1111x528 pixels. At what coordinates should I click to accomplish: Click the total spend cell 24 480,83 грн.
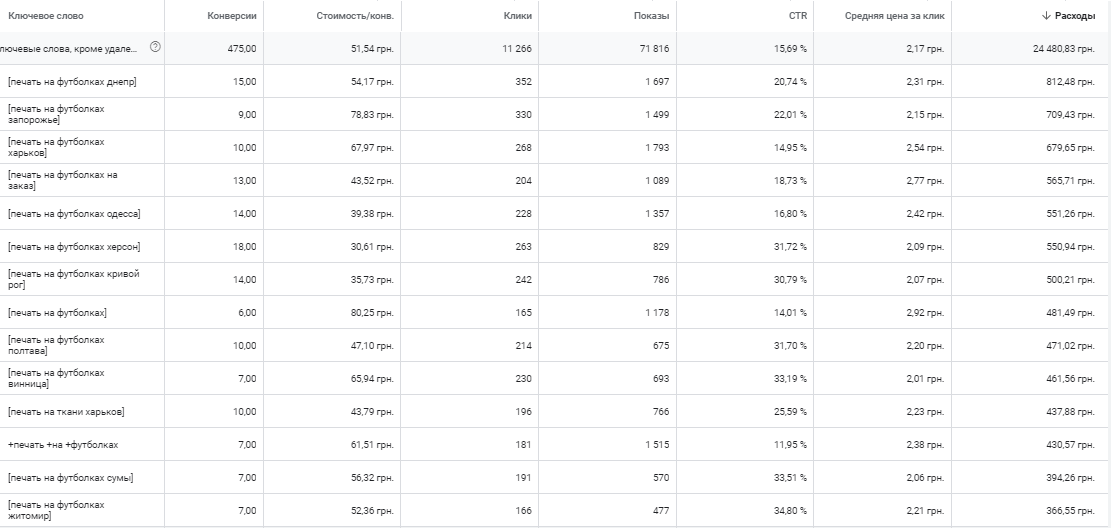1064,48
